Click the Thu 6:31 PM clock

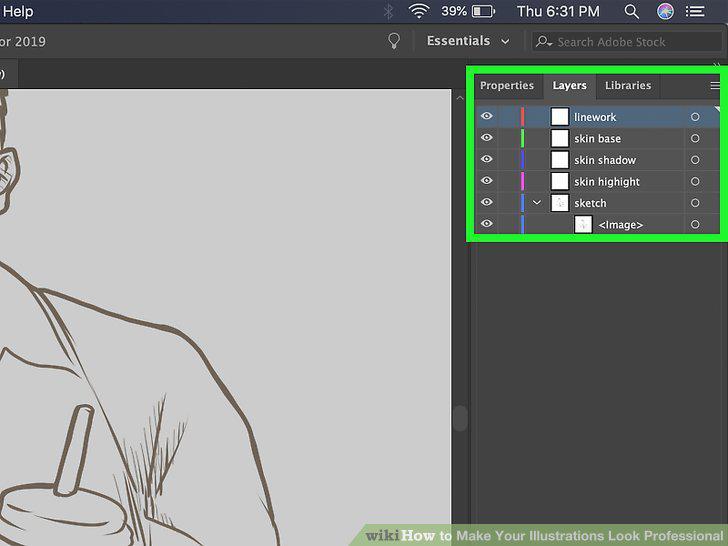pos(559,11)
